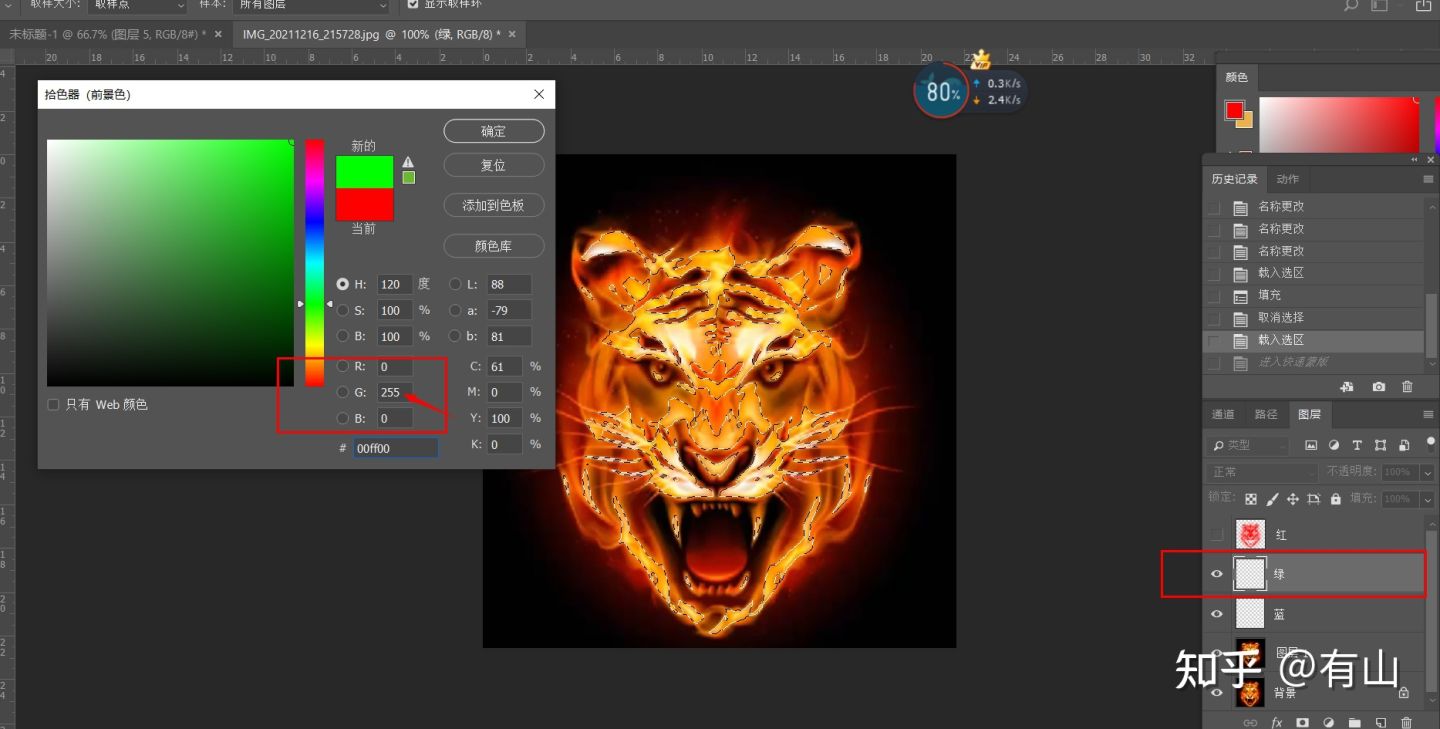Open the 取样大小 dropdown
Screen dimensions: 1440x729
(137, 5)
